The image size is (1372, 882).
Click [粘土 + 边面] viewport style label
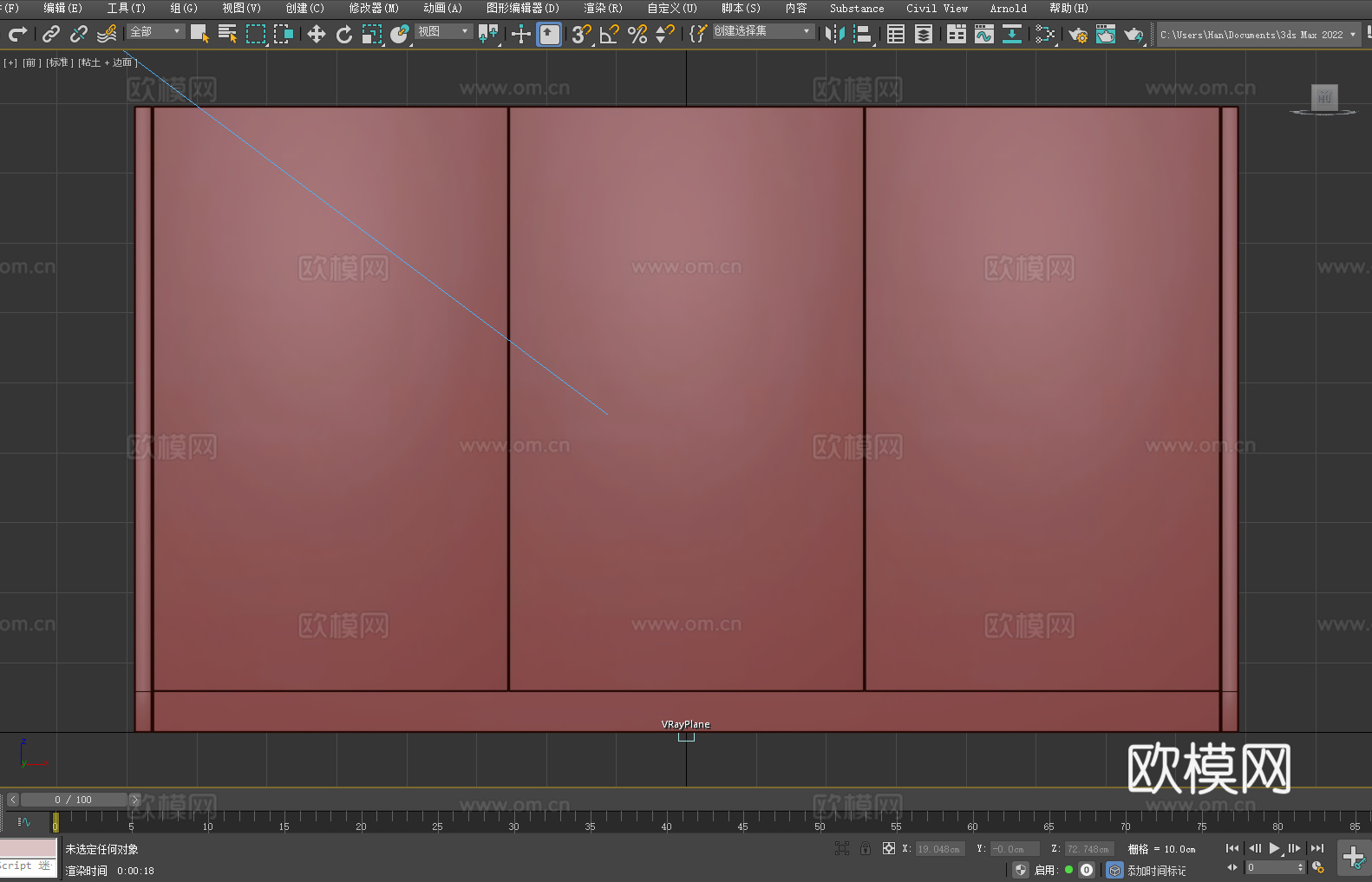coord(108,62)
